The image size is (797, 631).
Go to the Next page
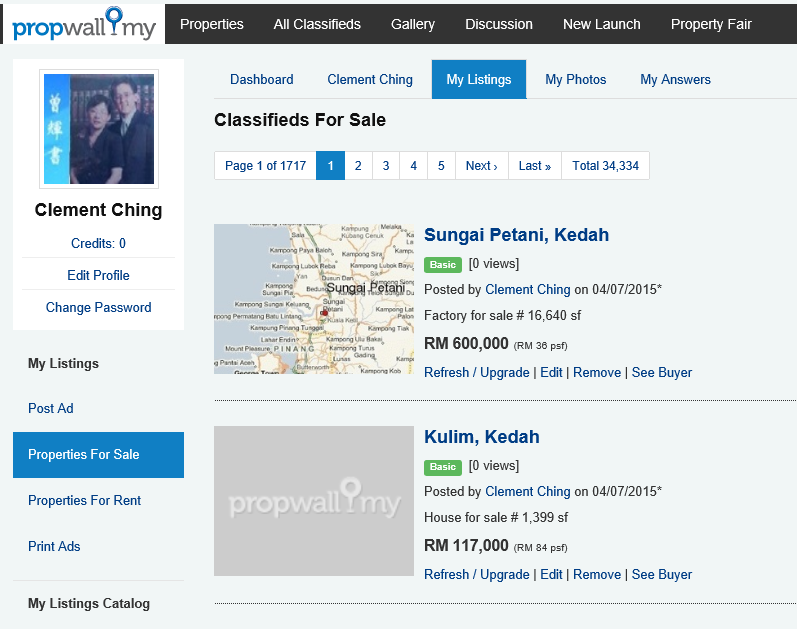coord(482,166)
